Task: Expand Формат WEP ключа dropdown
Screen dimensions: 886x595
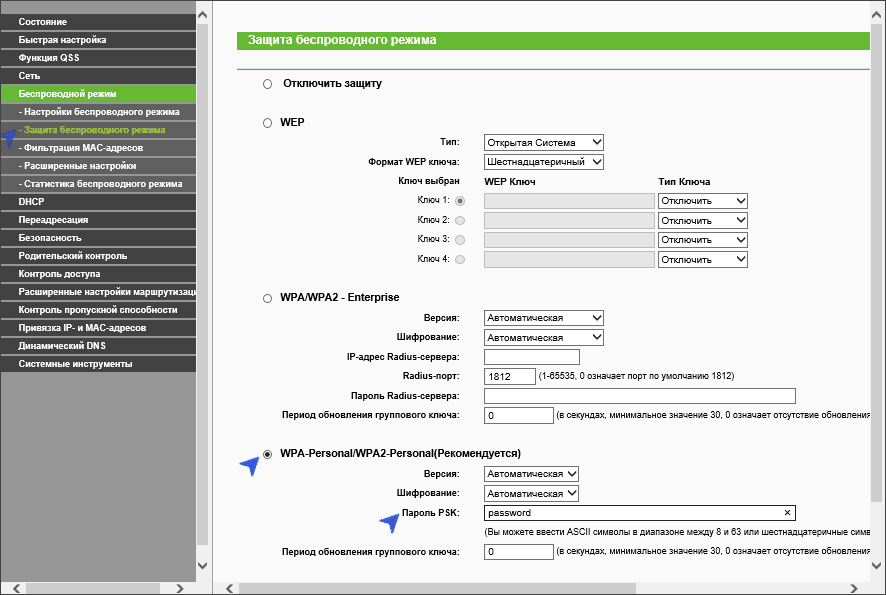Action: point(544,161)
